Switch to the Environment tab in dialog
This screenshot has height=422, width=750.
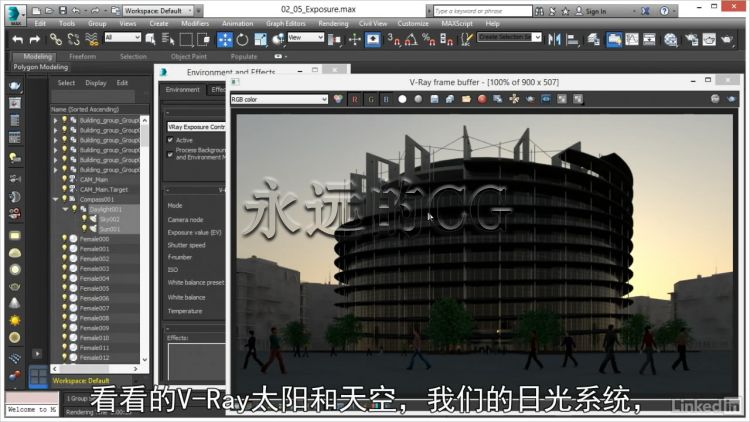click(182, 89)
